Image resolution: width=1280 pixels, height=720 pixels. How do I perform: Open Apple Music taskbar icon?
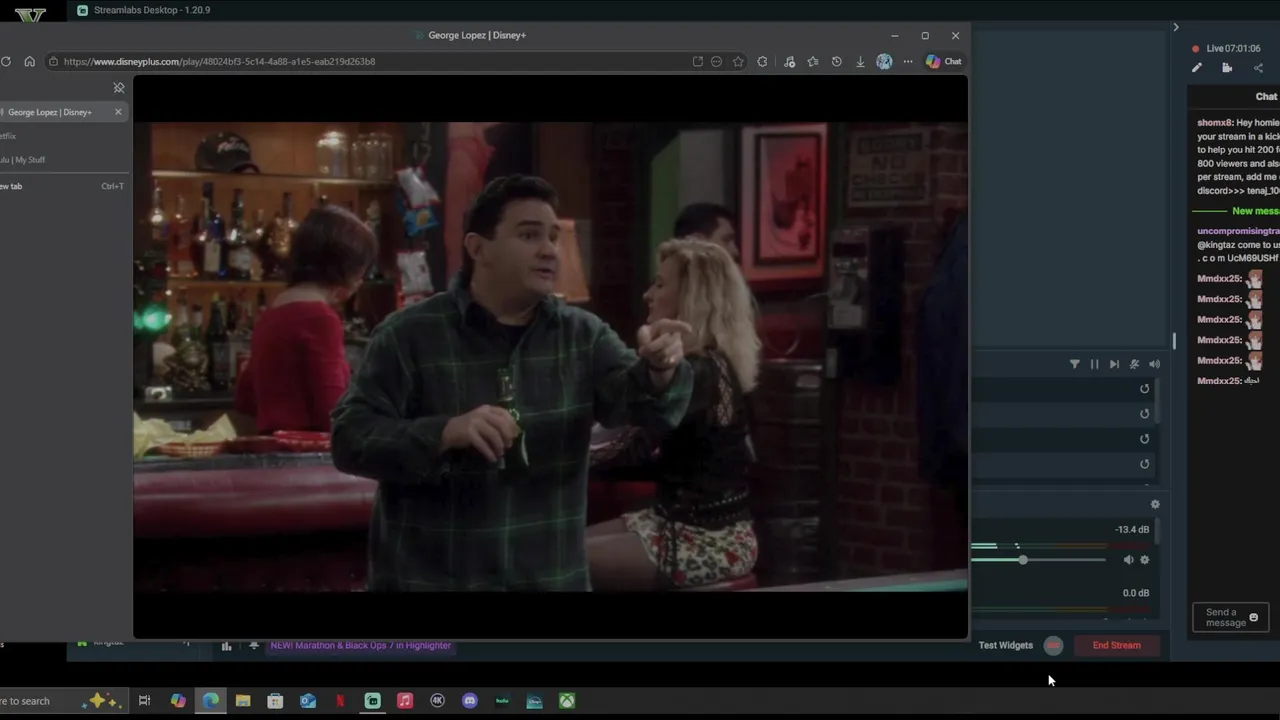pyautogui.click(x=405, y=701)
